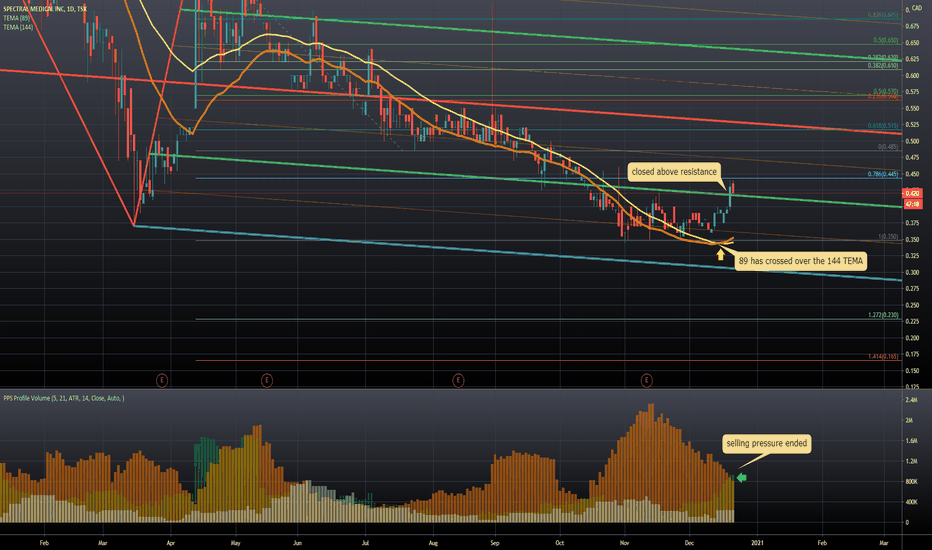Viewport: 932px width, 550px height.
Task: Click the earnings 'E' marker in mid-August
Action: click(x=458, y=380)
